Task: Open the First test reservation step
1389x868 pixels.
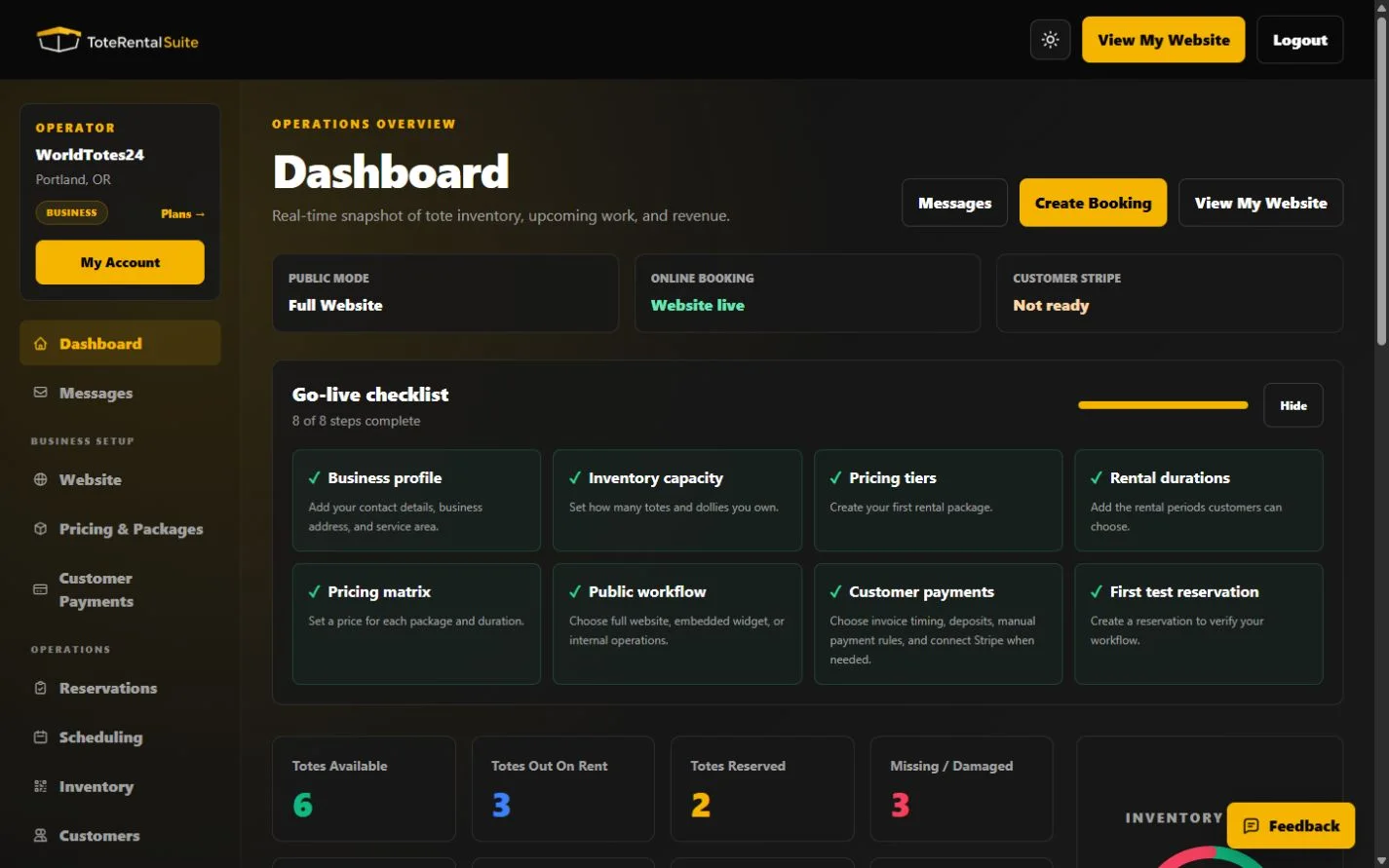Action: click(1199, 624)
